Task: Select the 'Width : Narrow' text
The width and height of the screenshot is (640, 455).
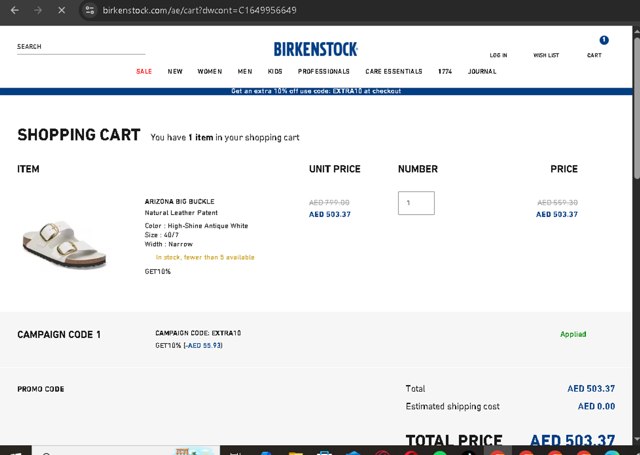Action: point(169,244)
